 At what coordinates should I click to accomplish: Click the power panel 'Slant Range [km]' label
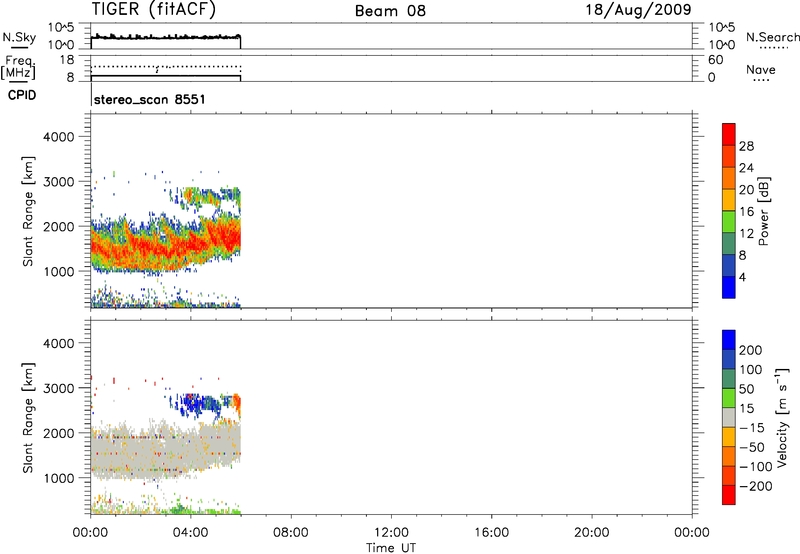[27, 211]
